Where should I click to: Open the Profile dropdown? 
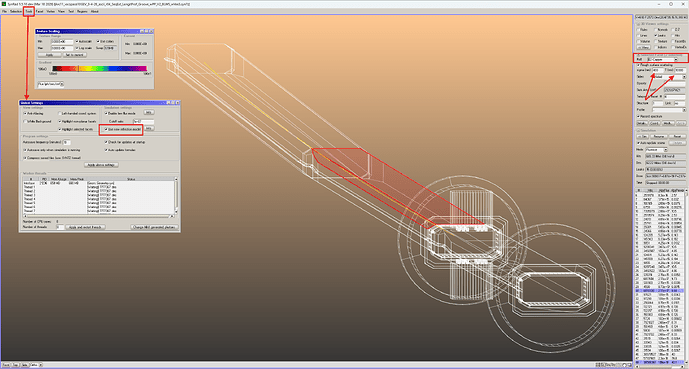click(x=669, y=110)
